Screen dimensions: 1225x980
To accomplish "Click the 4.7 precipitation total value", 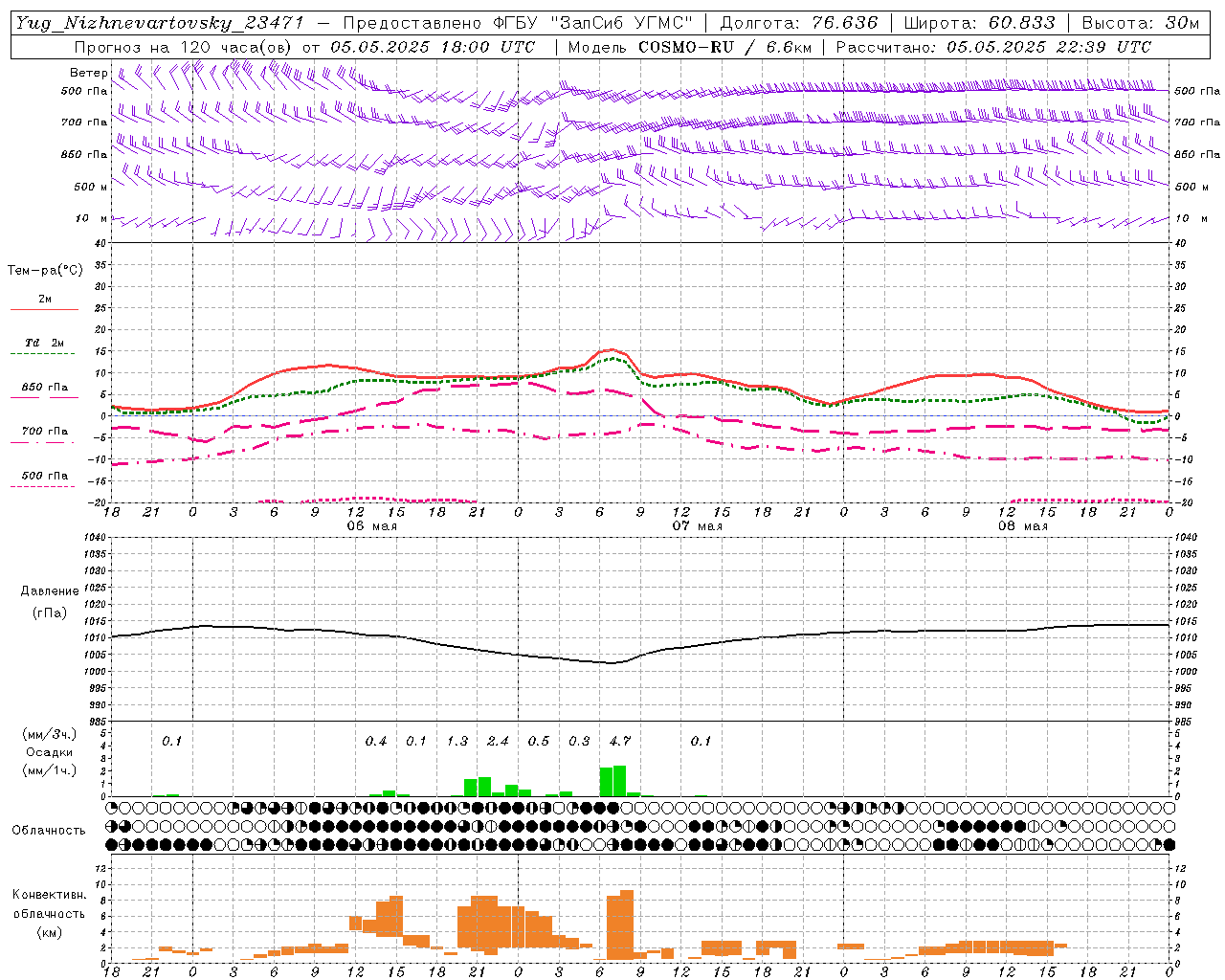I will coord(620,741).
